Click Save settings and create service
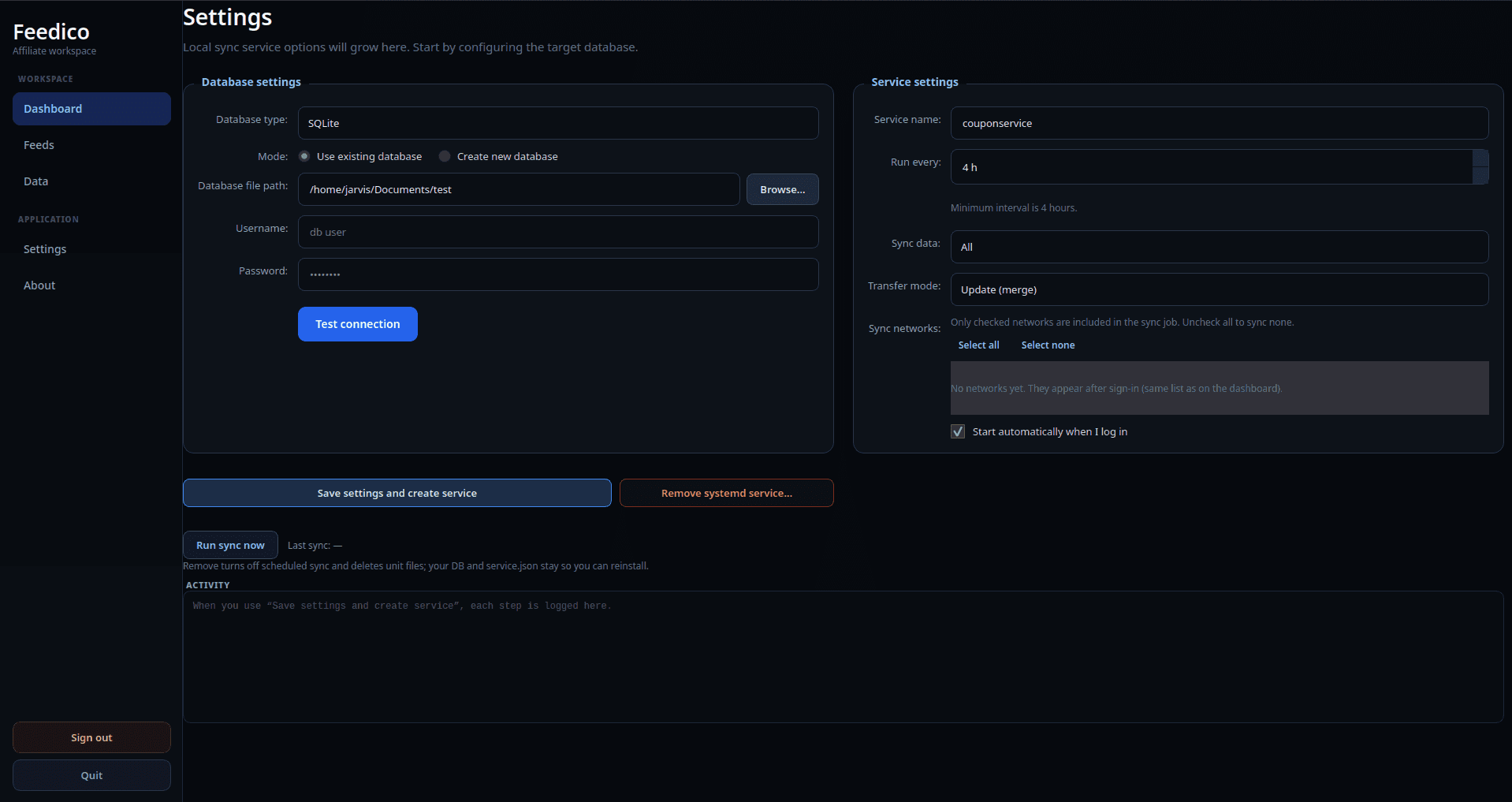The width and height of the screenshot is (1512, 802). coord(397,493)
